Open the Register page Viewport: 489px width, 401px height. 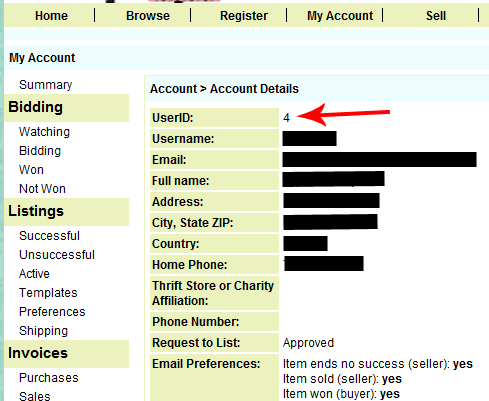coord(244,16)
